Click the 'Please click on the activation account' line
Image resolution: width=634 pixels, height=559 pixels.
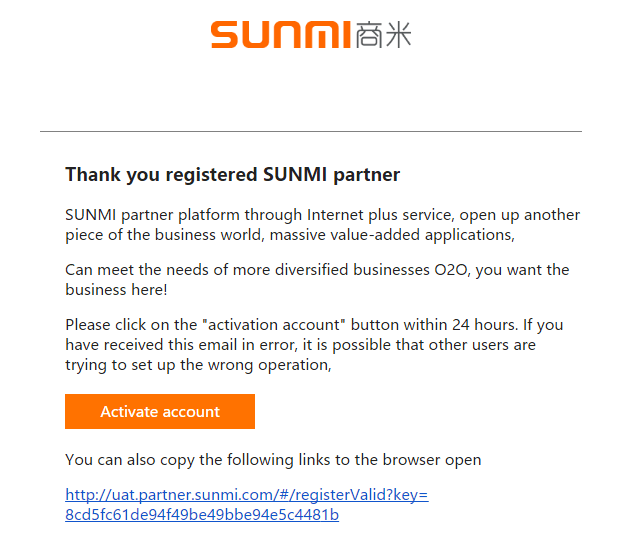point(314,325)
